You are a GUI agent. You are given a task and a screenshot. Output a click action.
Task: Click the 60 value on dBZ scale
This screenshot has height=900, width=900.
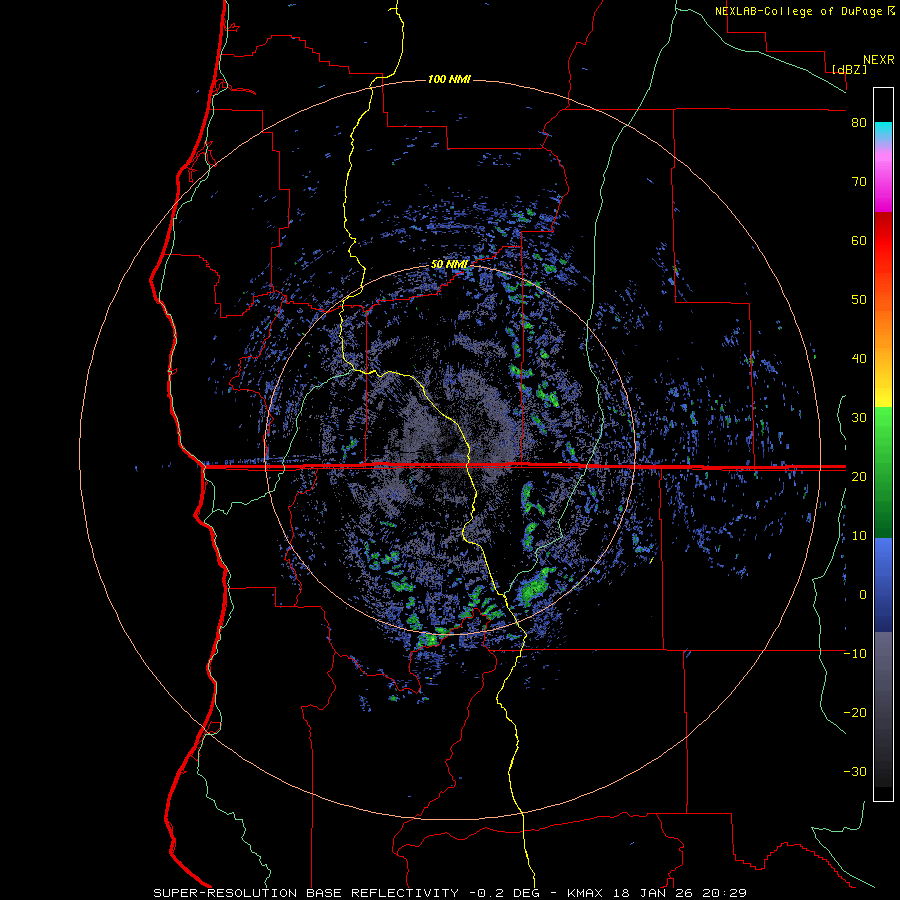[x=859, y=241]
